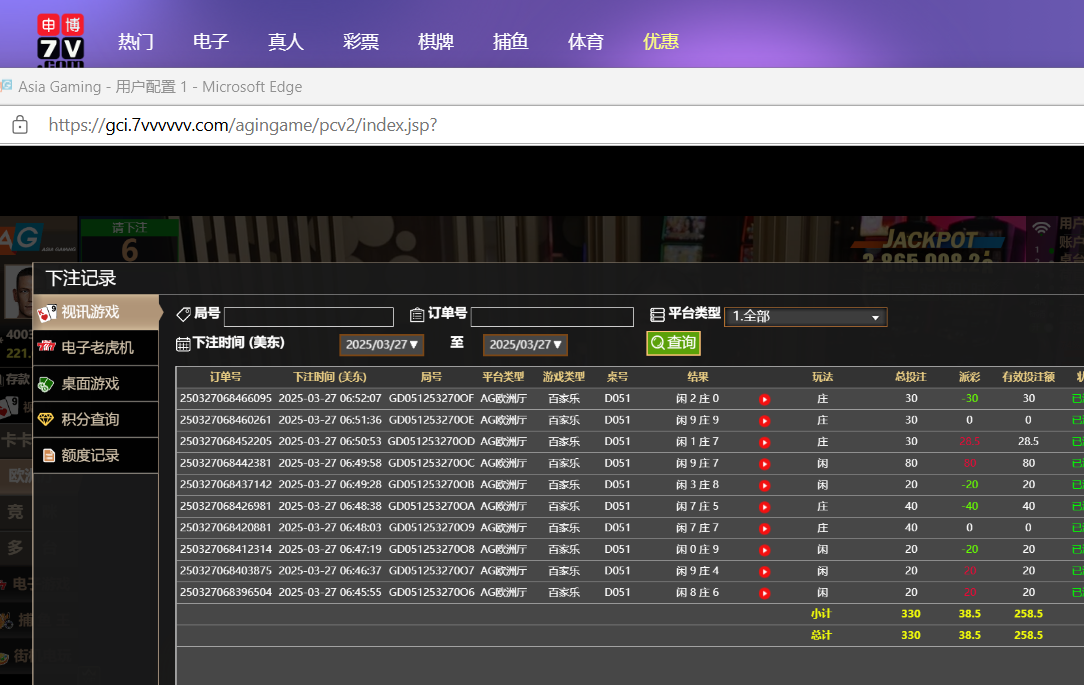Click the 平台类型 list icon

click(657, 314)
